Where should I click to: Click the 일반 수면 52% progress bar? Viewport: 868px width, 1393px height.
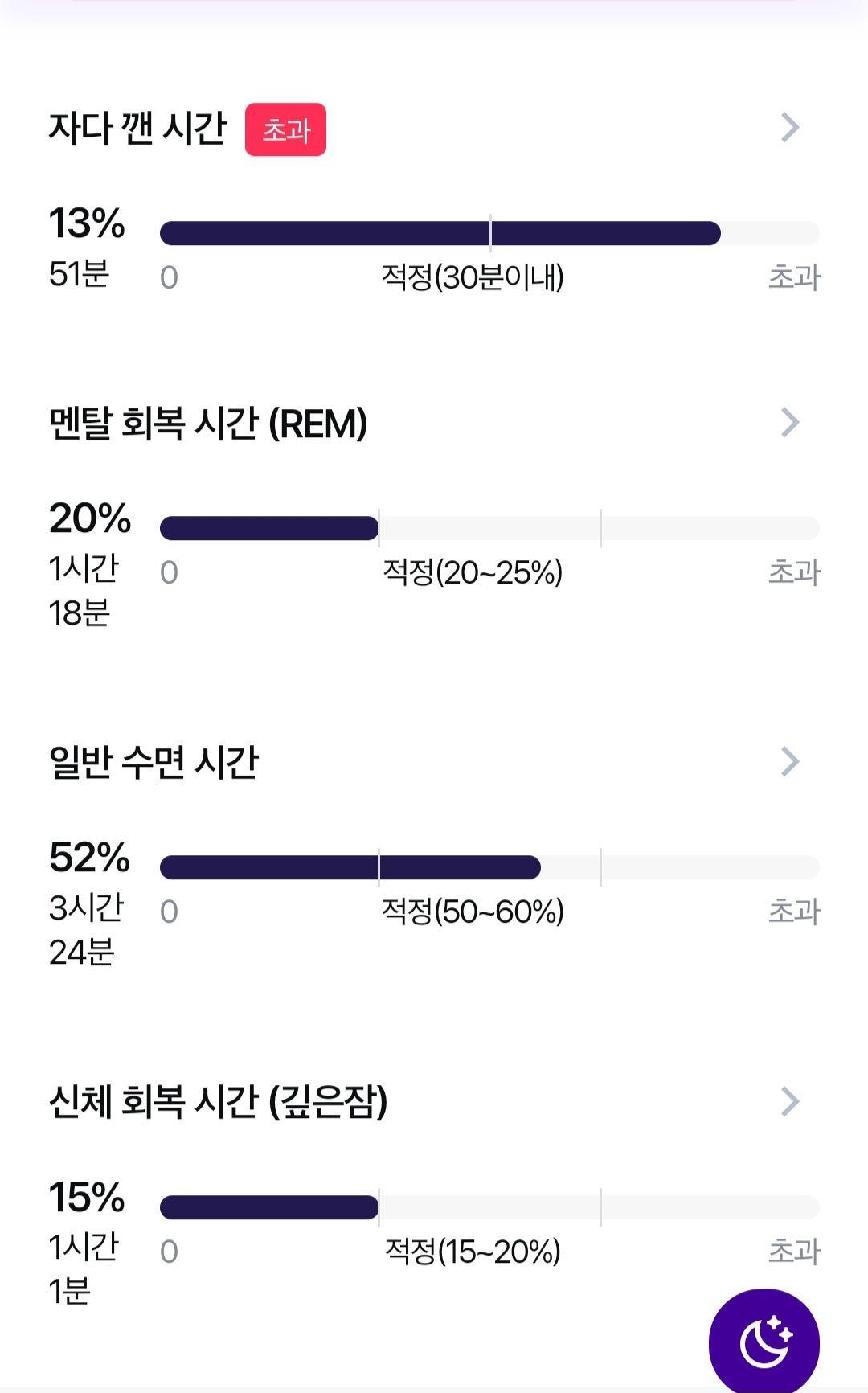click(x=489, y=867)
